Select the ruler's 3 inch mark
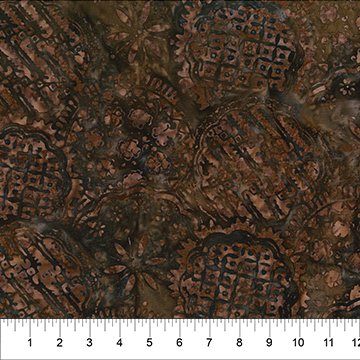Image resolution: width=360 pixels, height=360 pixels. pos(89,343)
